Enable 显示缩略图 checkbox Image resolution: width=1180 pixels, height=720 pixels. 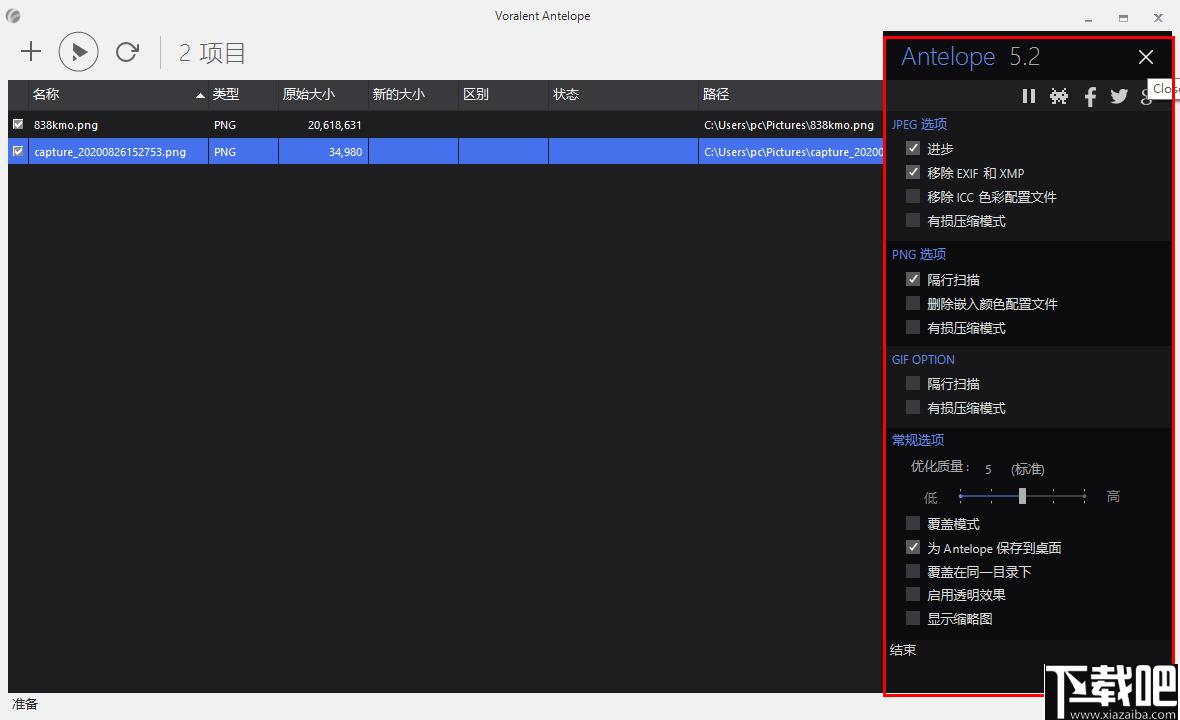(x=913, y=618)
